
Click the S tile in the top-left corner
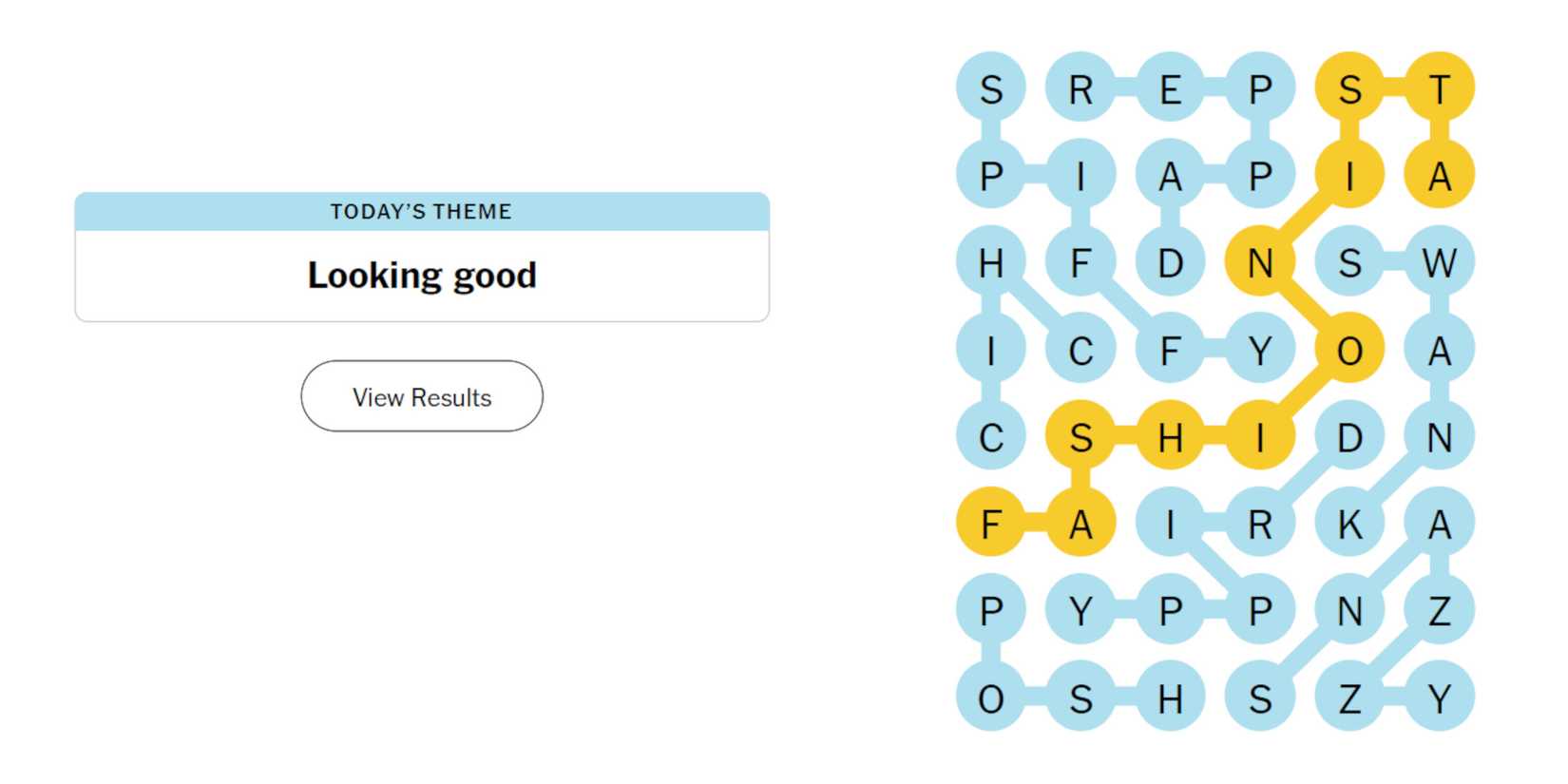(x=991, y=89)
